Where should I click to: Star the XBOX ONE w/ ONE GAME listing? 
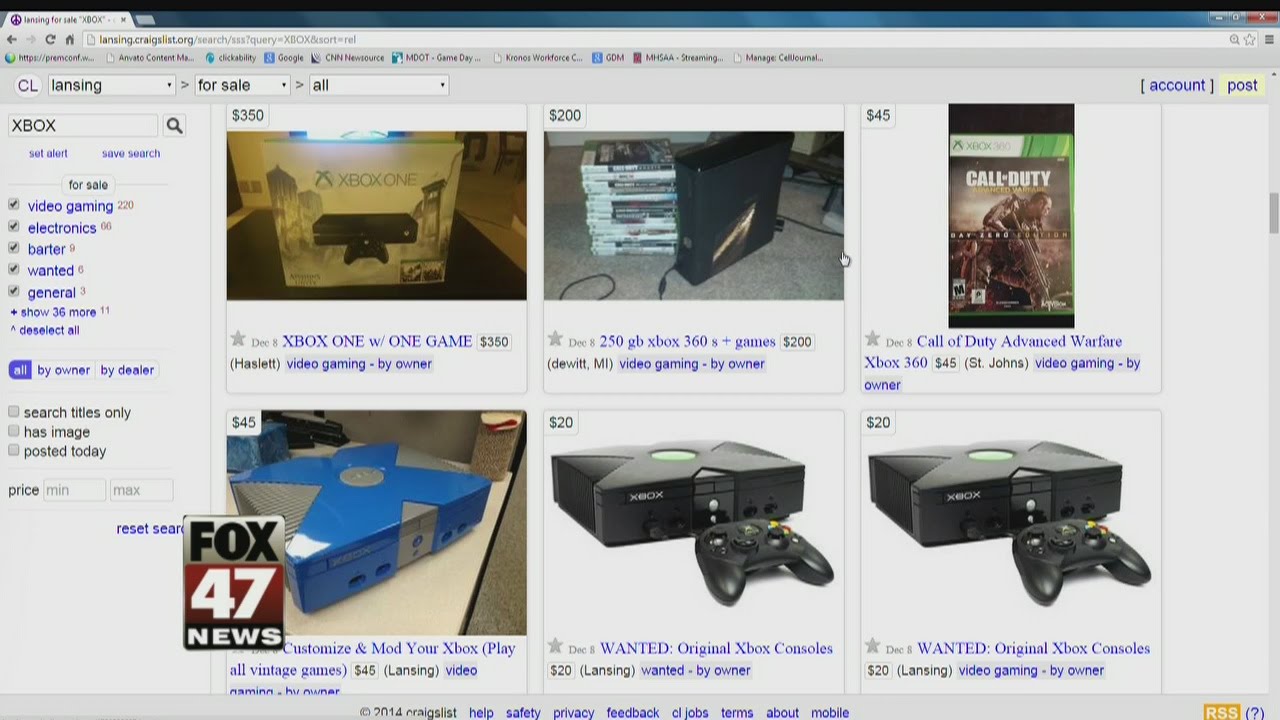(238, 339)
